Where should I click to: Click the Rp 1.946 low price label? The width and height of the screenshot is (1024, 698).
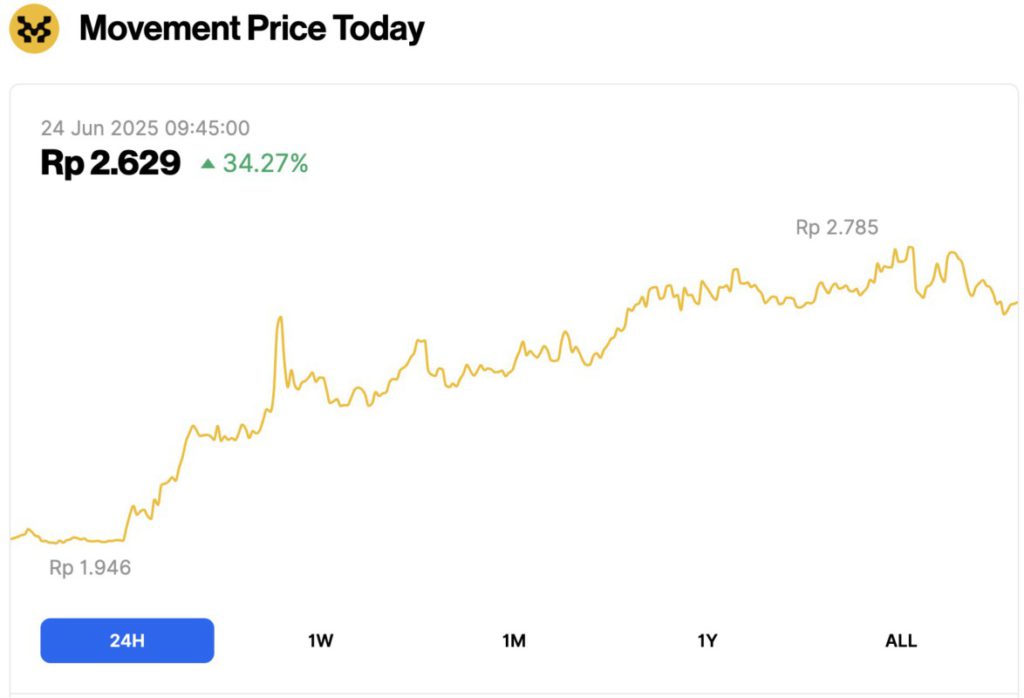coord(90,568)
